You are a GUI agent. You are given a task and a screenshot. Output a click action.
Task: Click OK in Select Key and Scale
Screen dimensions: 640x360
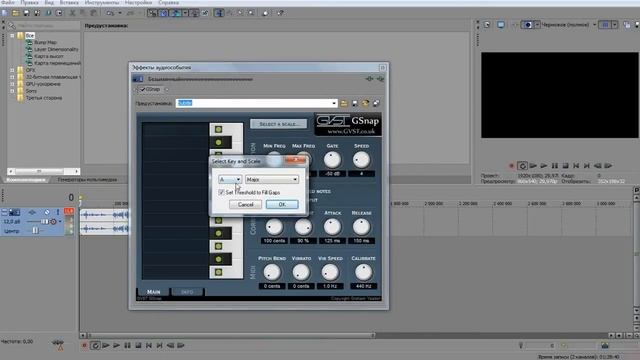[x=282, y=204]
